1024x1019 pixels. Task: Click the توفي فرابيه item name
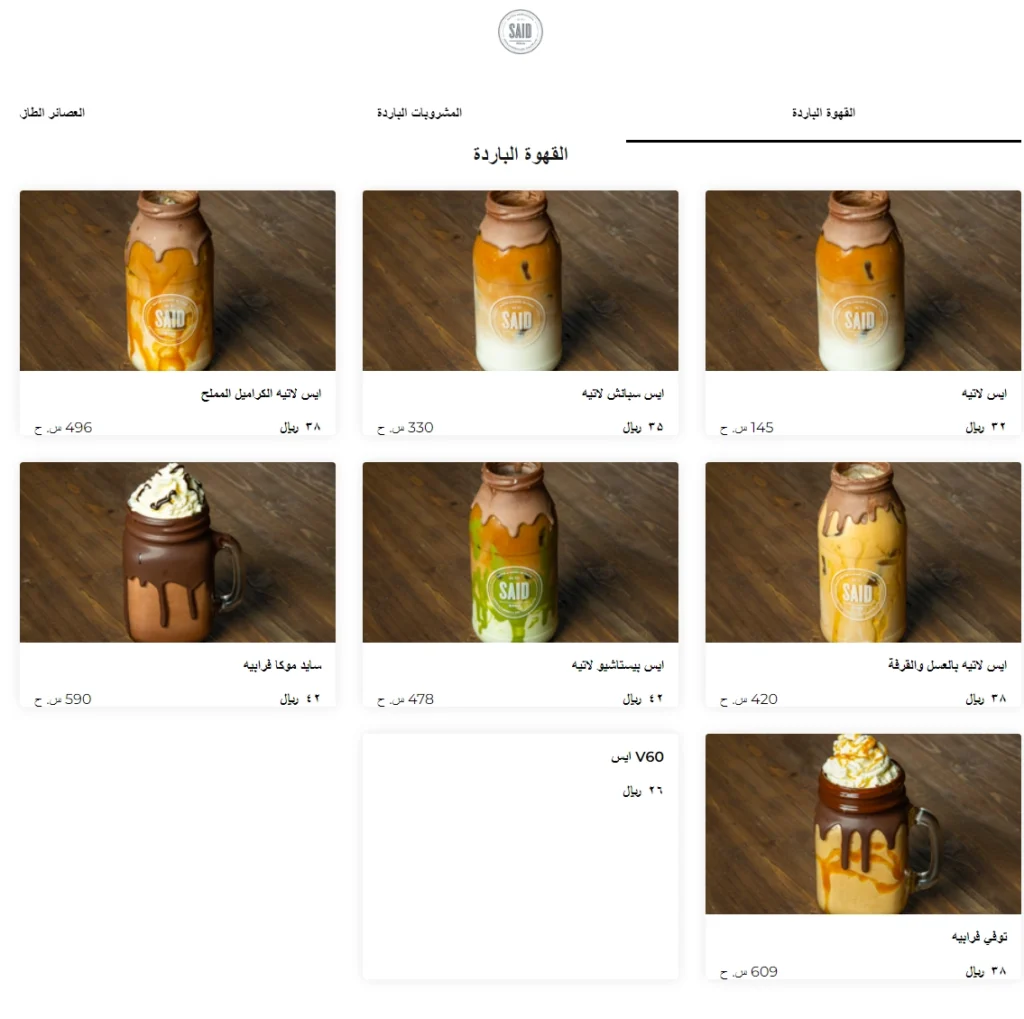[979, 937]
